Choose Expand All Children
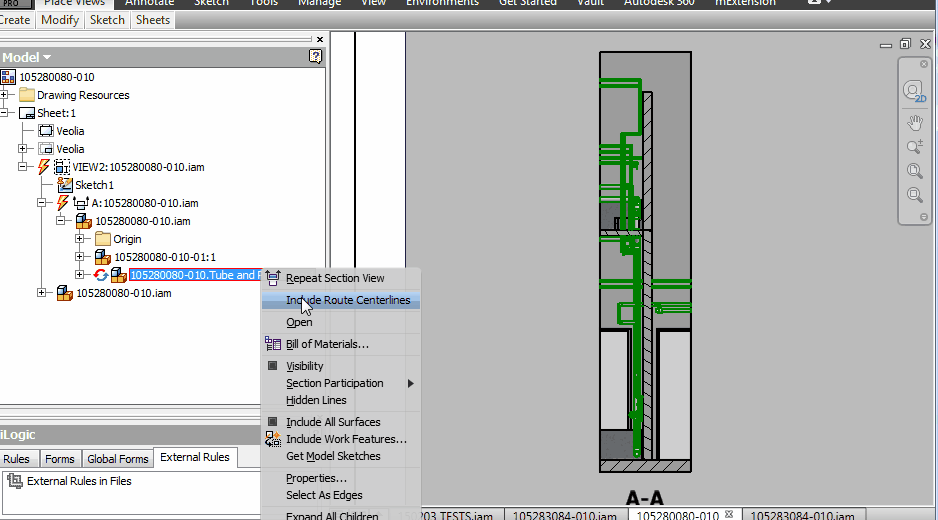Image resolution: width=938 pixels, height=520 pixels. point(341,515)
